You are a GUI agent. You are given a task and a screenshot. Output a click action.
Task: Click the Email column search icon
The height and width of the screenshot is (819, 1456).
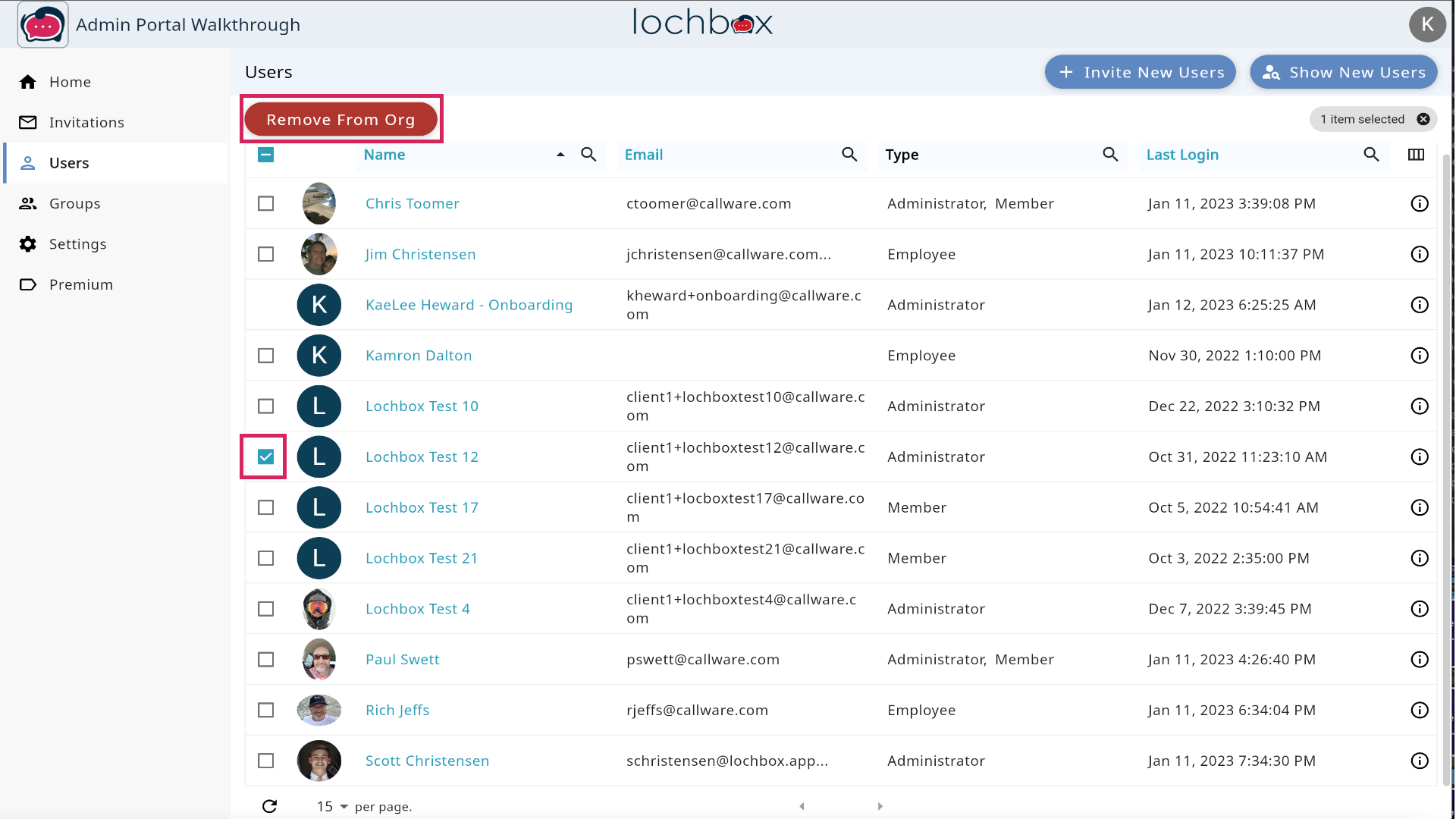[849, 155]
